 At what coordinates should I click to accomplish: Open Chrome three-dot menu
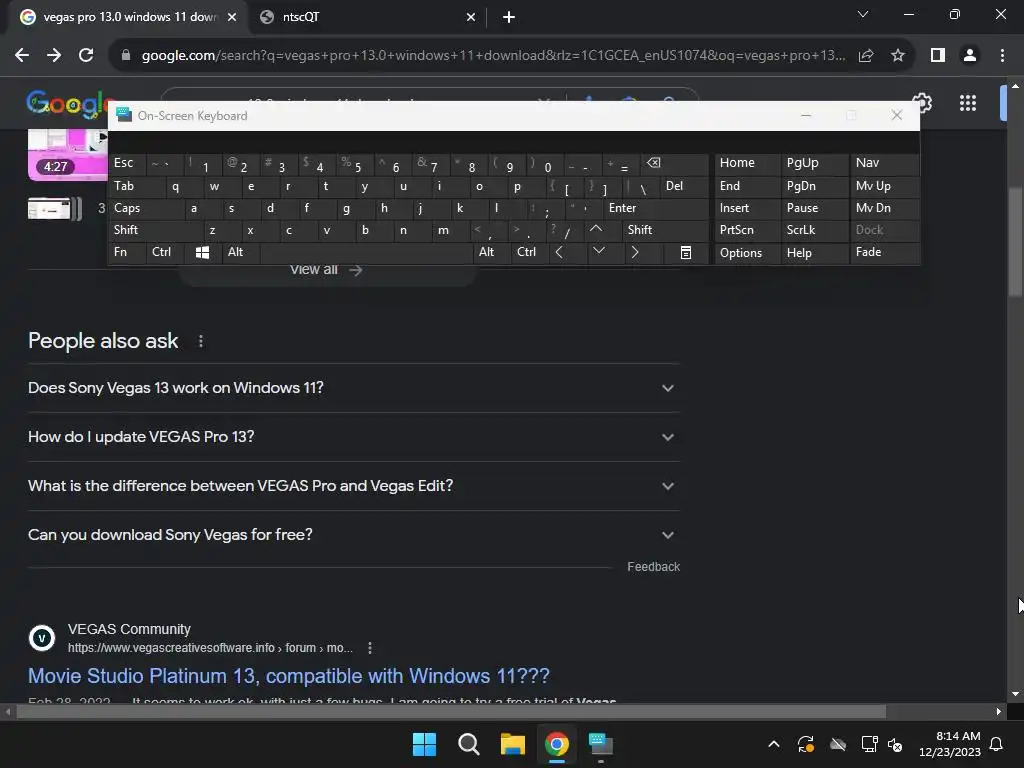(x=1002, y=56)
